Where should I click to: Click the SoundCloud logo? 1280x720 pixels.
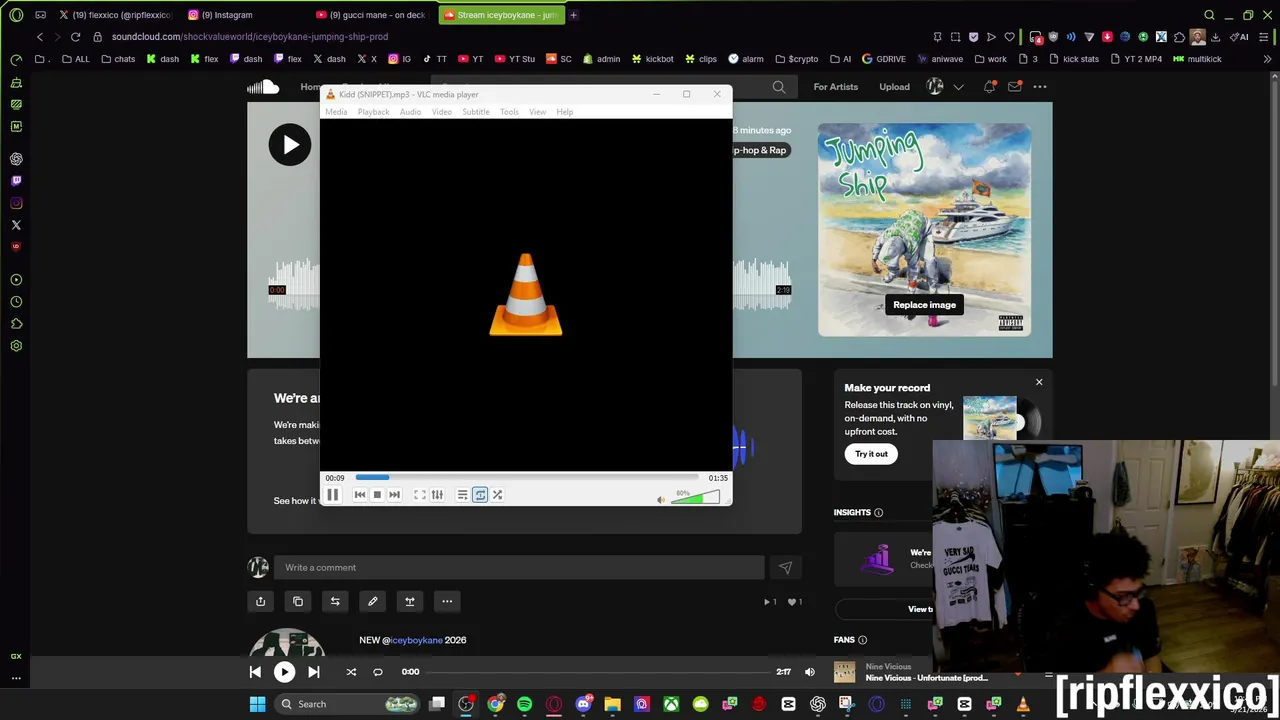263,87
